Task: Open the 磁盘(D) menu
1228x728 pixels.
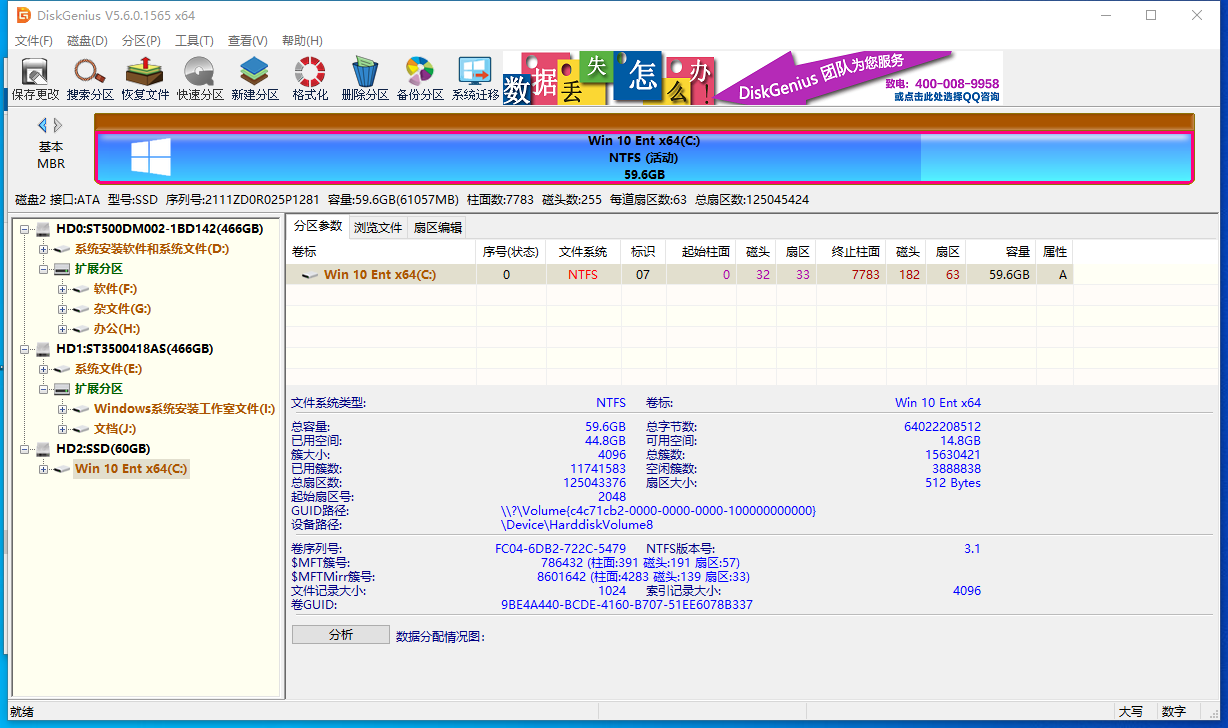Action: [x=87, y=41]
